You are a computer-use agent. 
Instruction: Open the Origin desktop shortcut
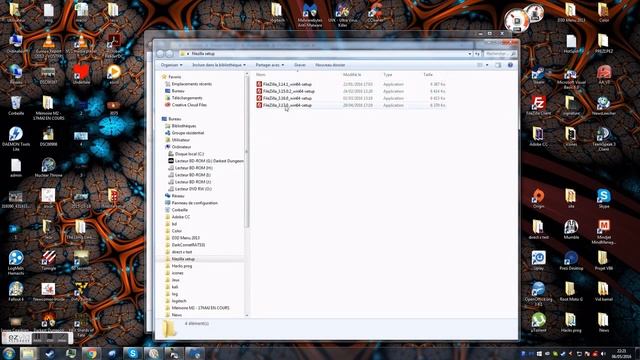point(538,198)
